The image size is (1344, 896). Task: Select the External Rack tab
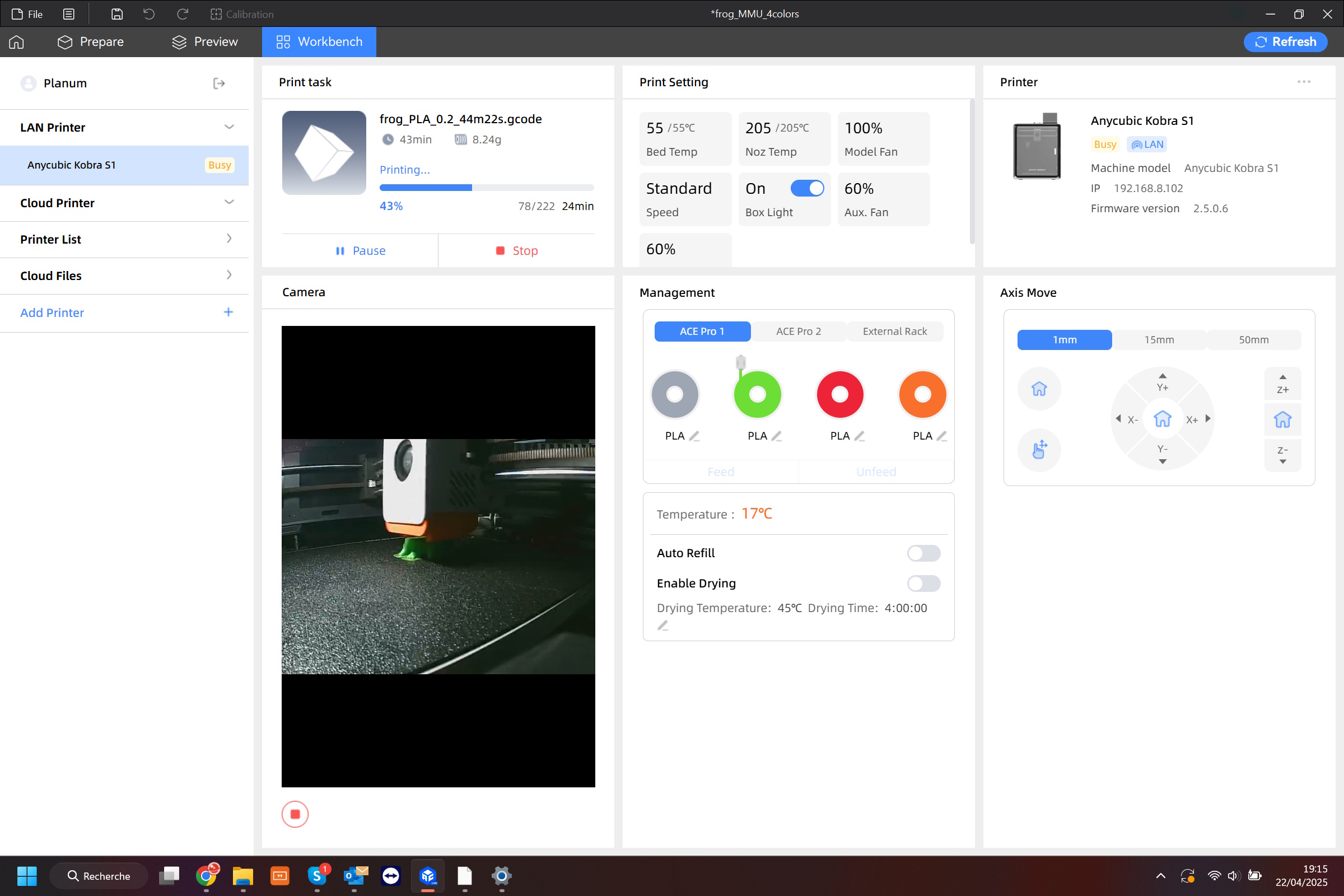(895, 332)
